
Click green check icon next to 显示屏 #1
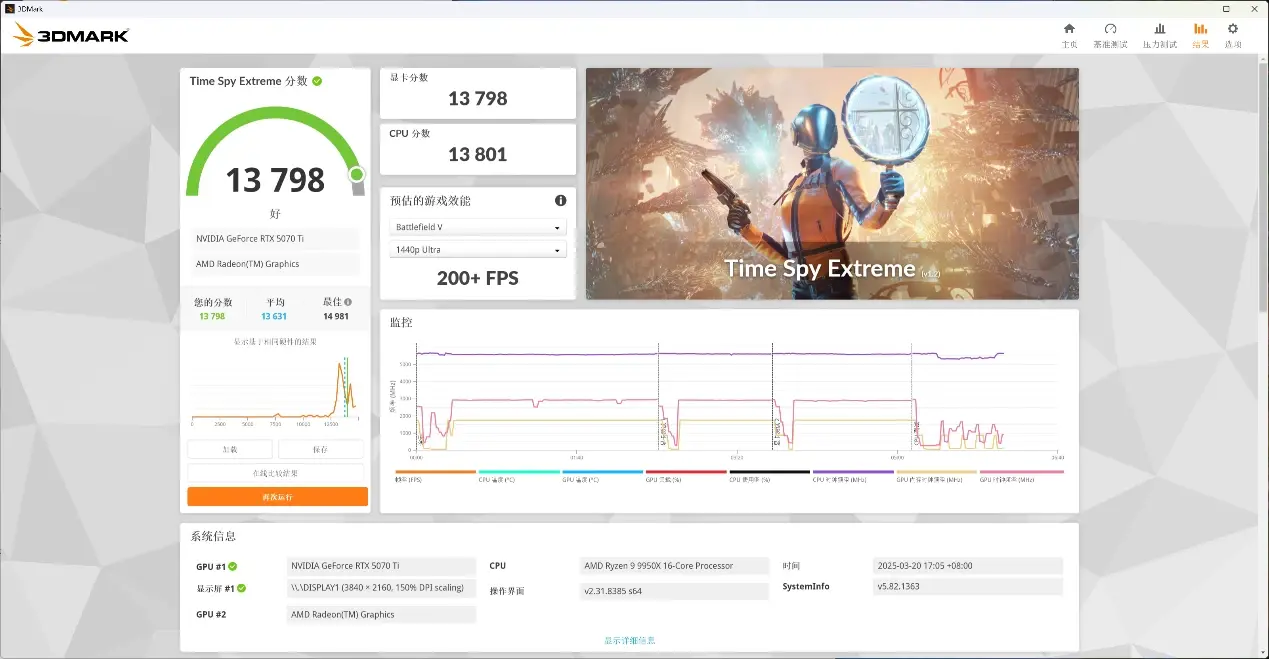tap(241, 588)
